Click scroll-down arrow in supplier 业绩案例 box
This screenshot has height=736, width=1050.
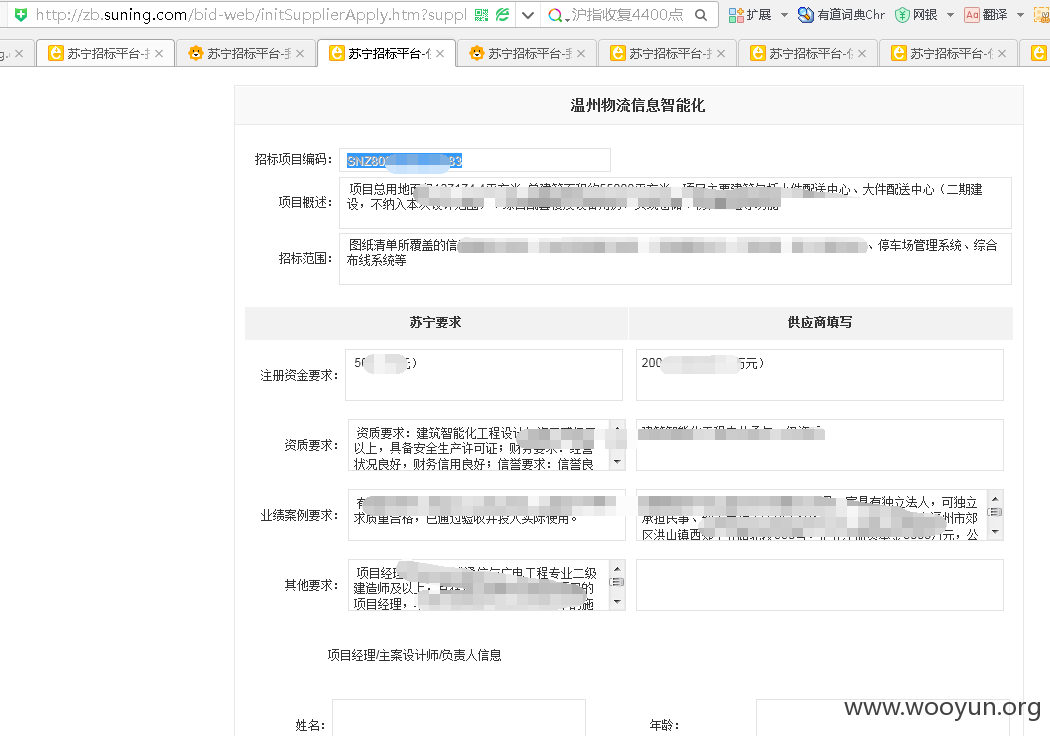(x=995, y=532)
